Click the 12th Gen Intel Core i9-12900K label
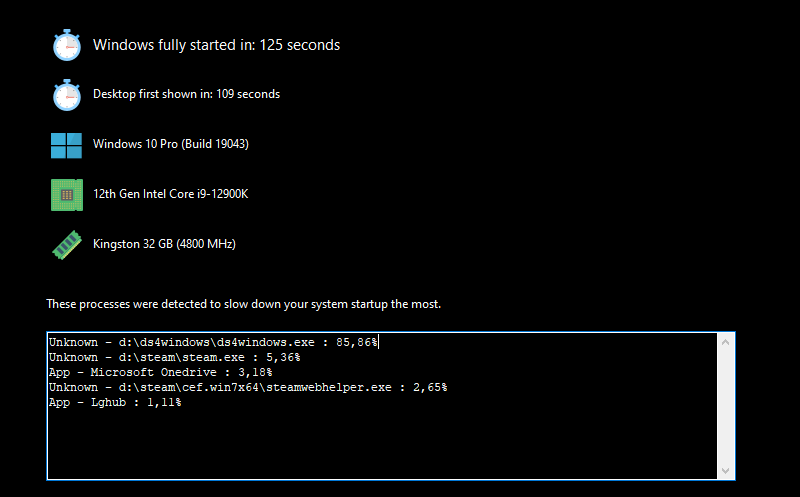 [x=170, y=194]
